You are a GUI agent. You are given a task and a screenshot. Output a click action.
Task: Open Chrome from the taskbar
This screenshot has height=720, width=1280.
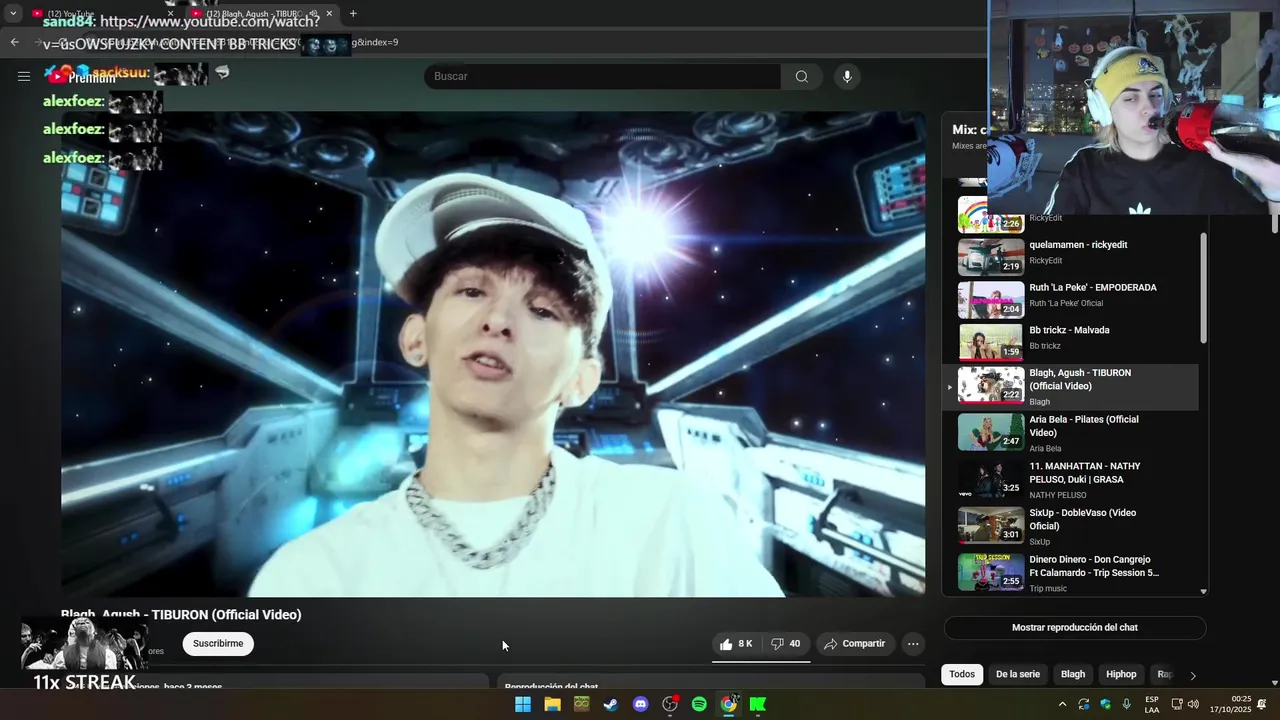pos(729,704)
